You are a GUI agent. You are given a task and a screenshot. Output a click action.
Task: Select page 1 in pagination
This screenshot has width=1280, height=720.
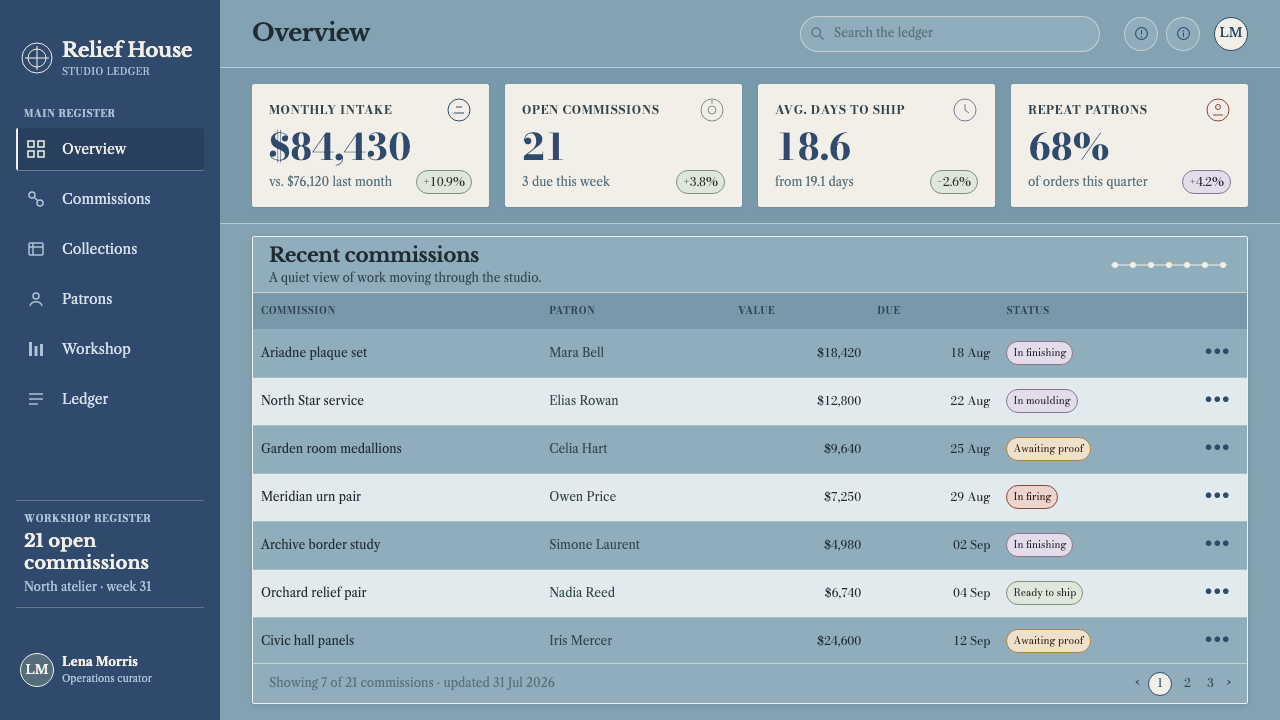pyautogui.click(x=1159, y=684)
